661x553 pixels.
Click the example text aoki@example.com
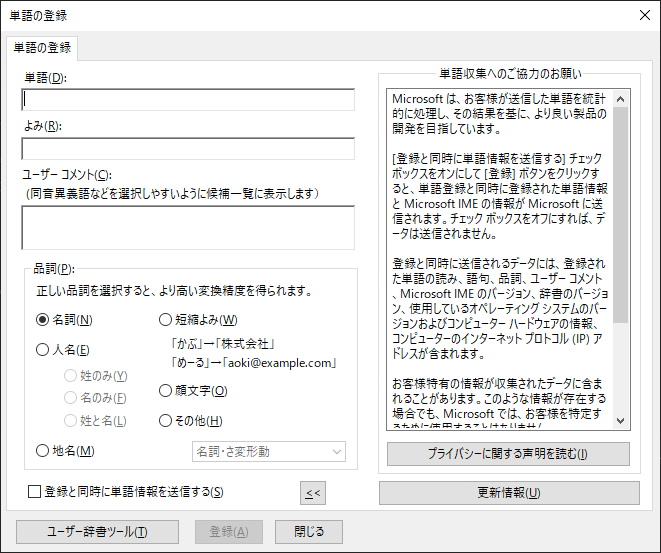coord(282,363)
